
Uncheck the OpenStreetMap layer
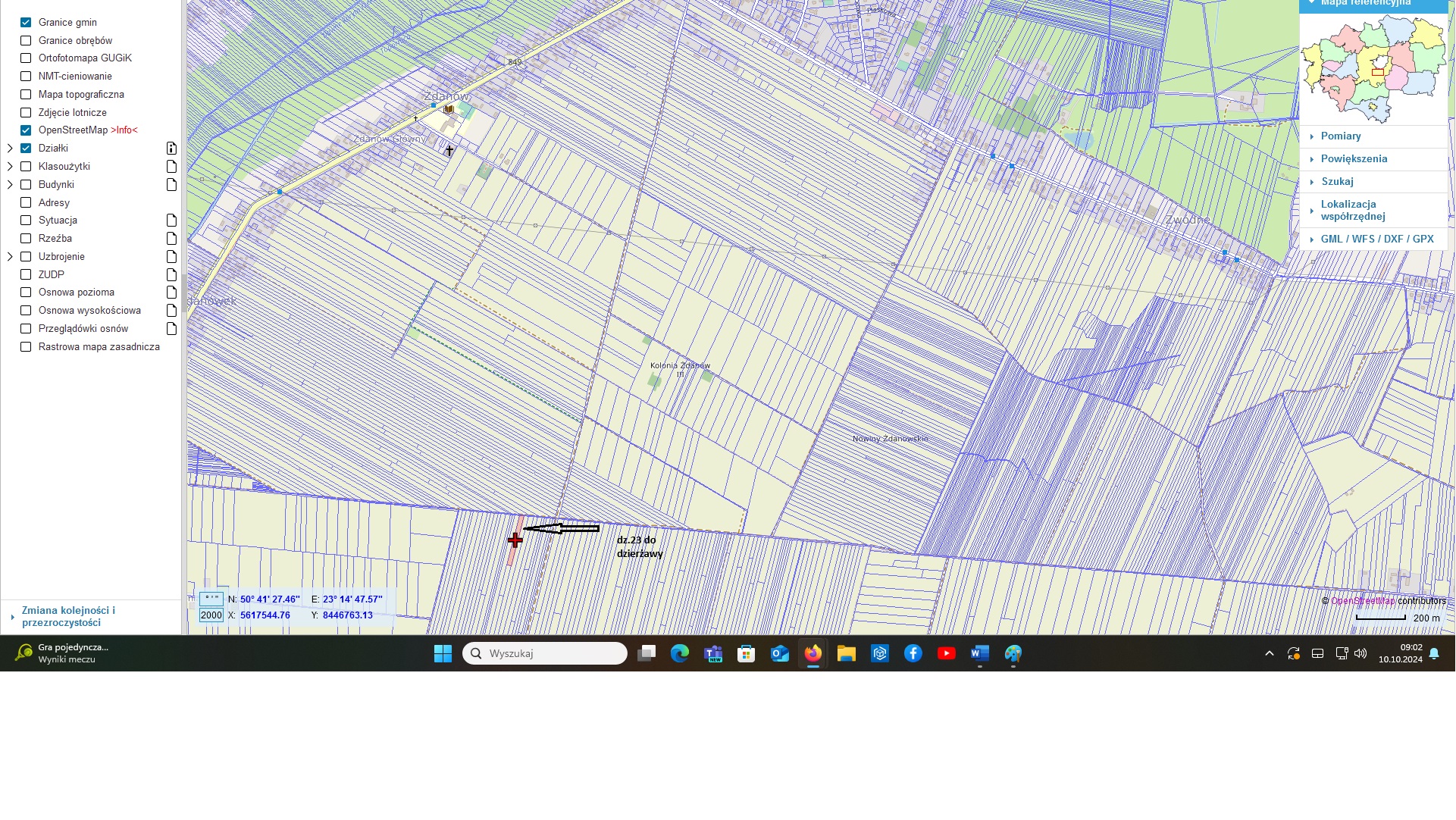coord(26,130)
